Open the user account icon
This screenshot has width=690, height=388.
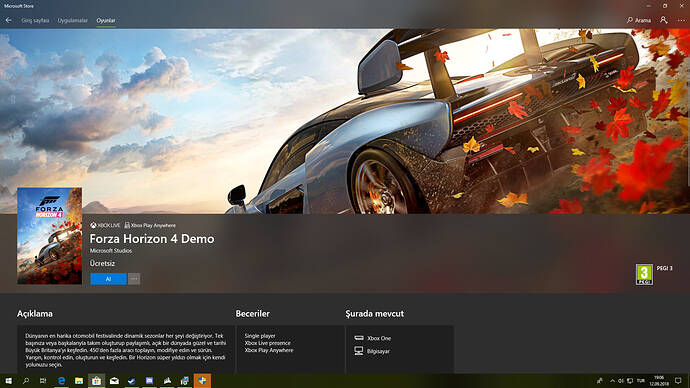[x=664, y=20]
